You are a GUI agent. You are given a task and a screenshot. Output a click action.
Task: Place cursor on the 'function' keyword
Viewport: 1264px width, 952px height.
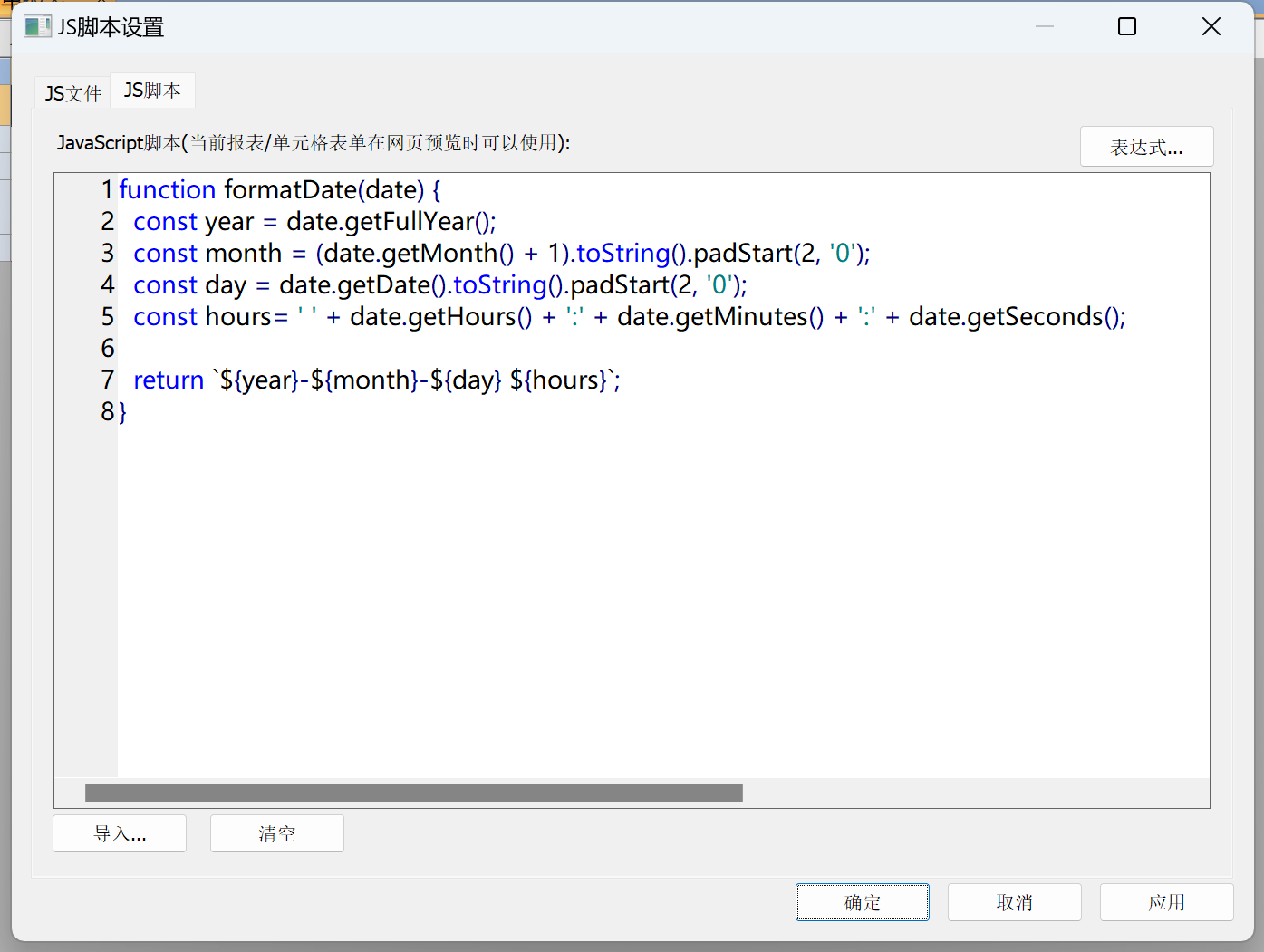(167, 190)
